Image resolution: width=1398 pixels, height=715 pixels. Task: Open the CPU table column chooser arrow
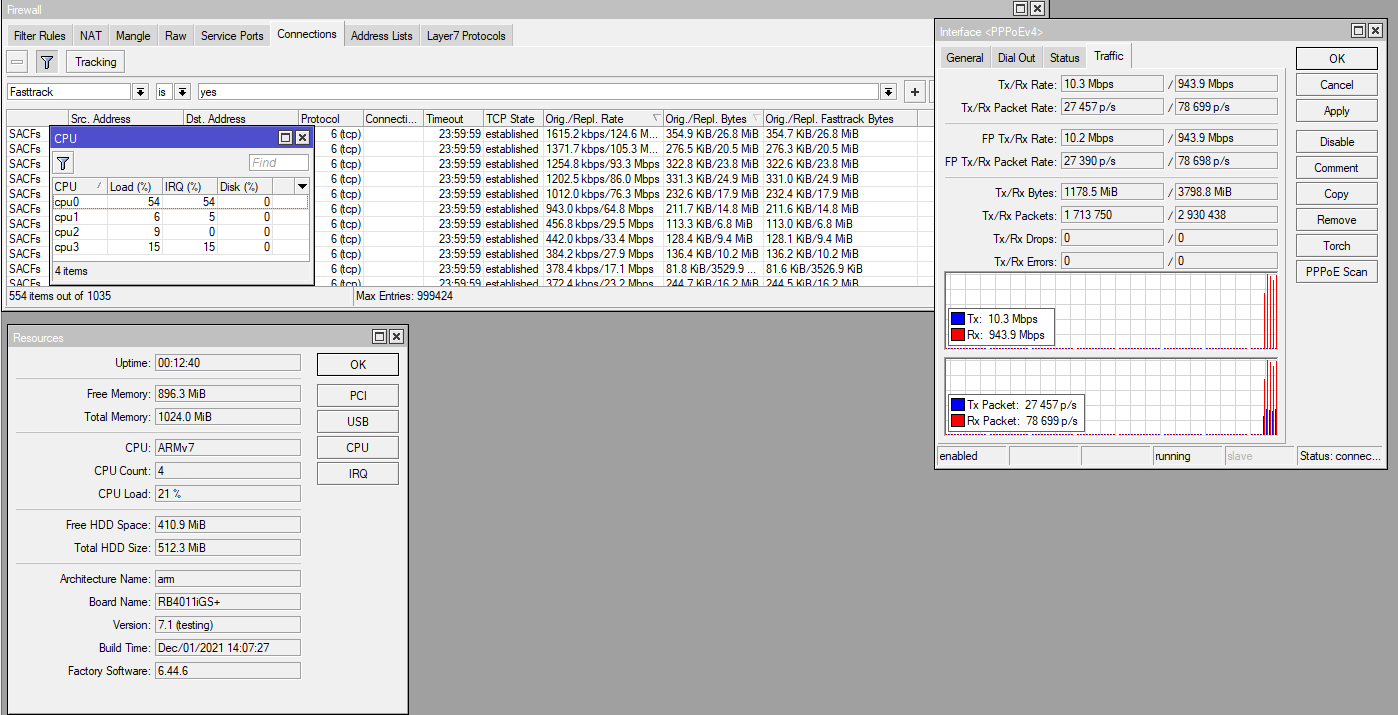pos(302,186)
